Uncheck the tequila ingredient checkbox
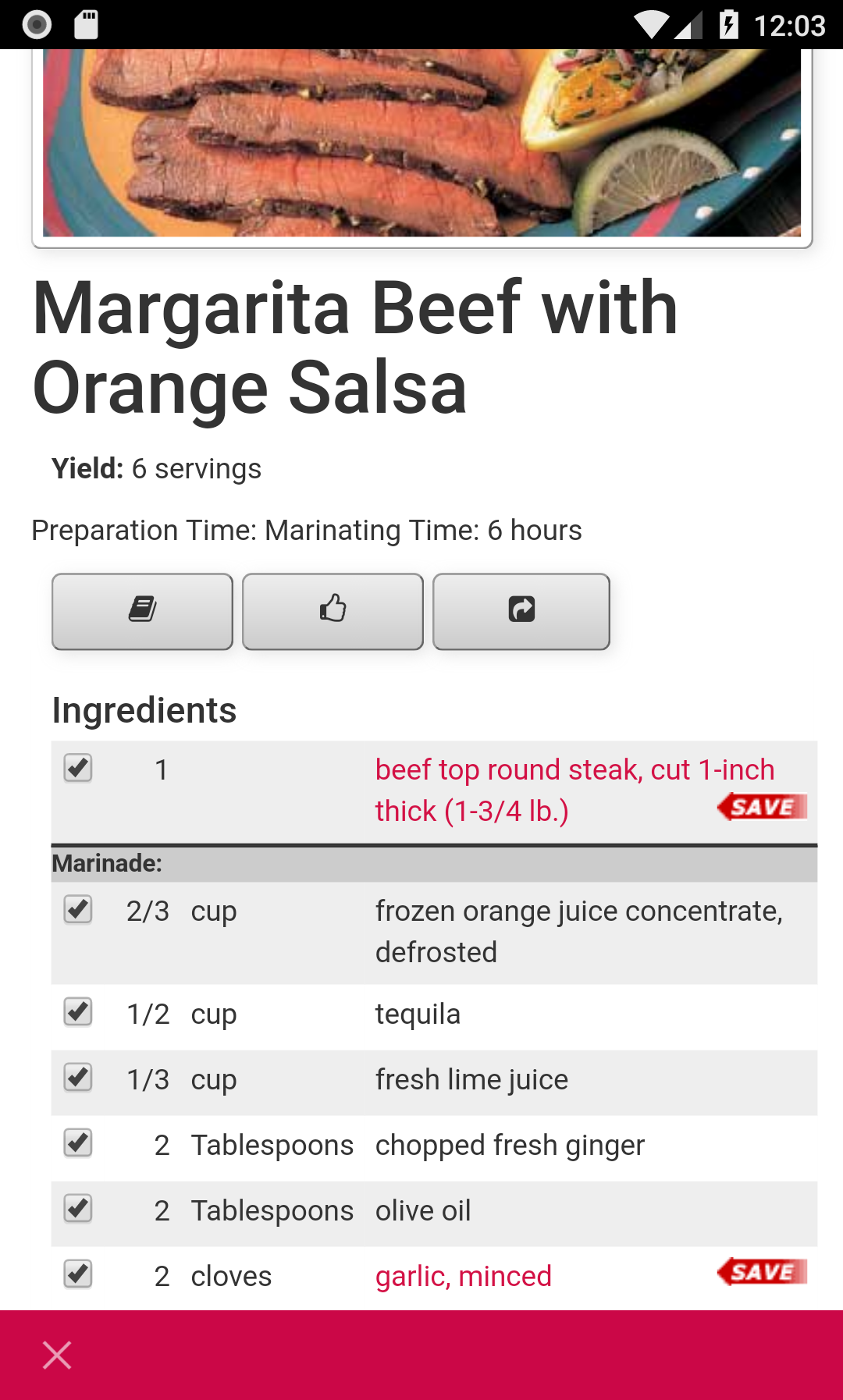Screen dimensions: 843x1400 (x=78, y=1012)
